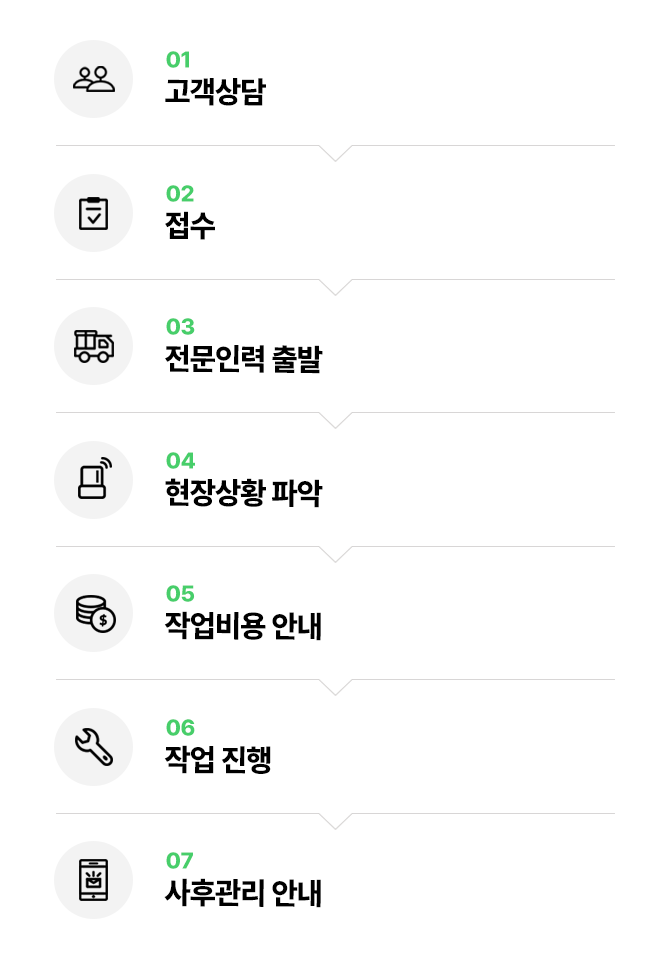Screen dimensions: 670x966
Task: Select the 작업비용 안내 step text
Action: (243, 626)
